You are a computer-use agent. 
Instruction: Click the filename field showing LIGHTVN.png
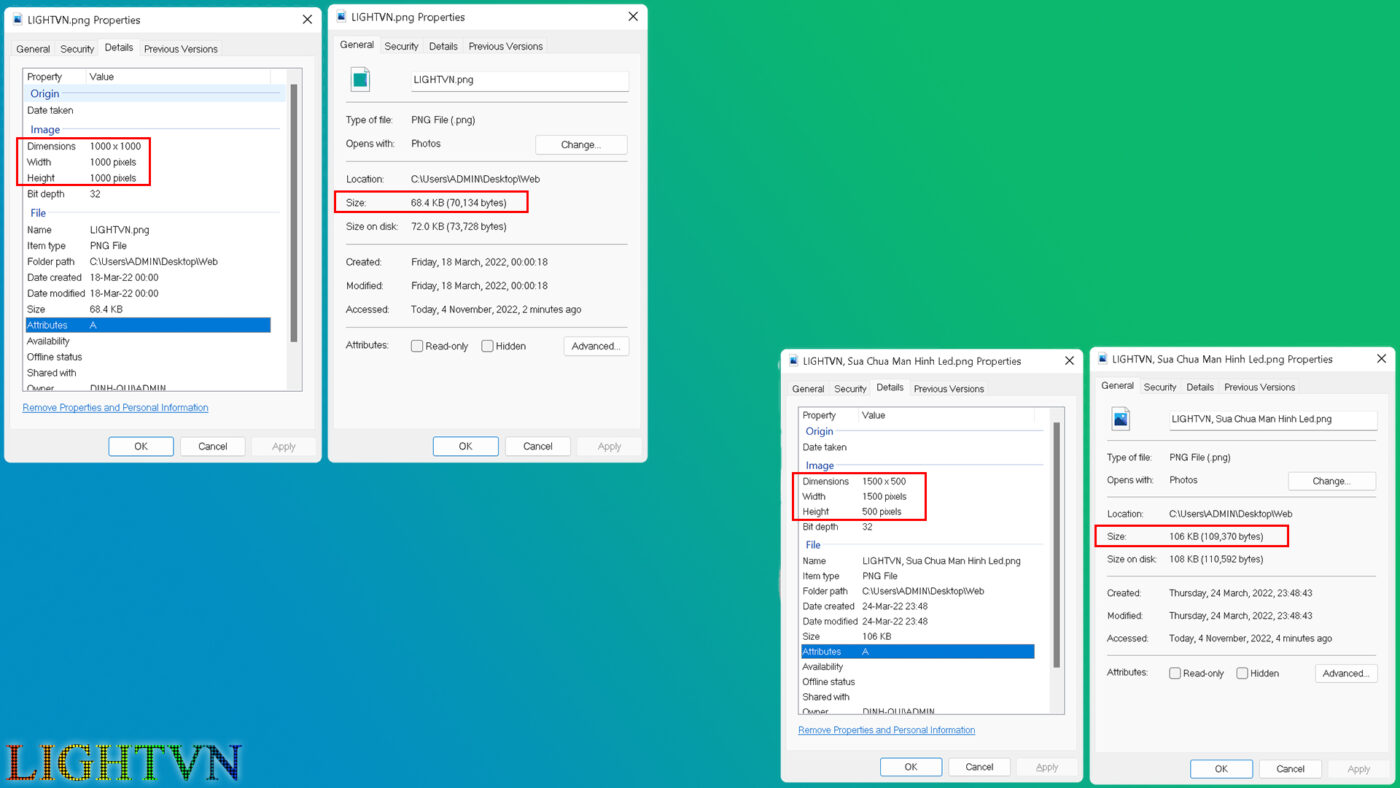[519, 80]
